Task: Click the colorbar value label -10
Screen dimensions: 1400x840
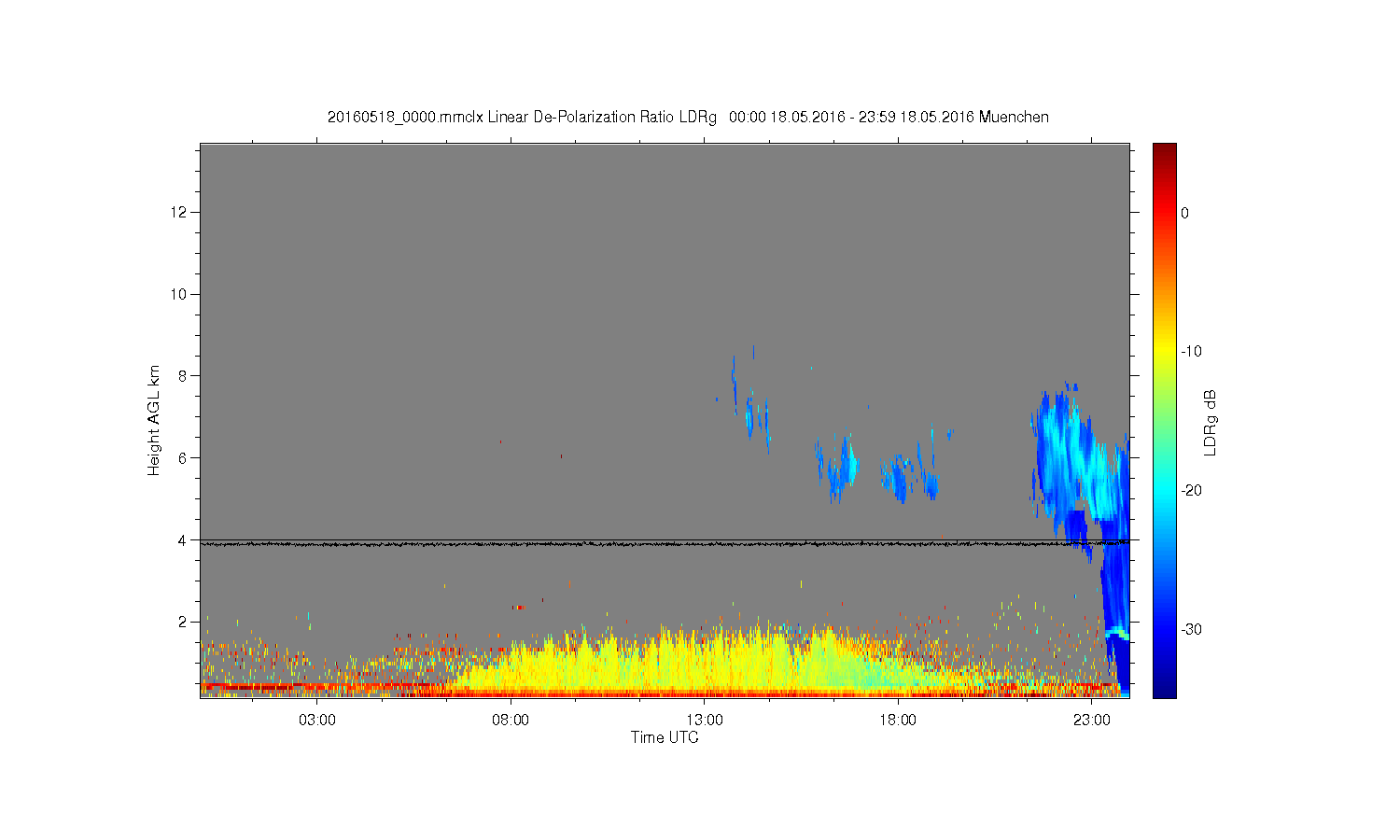Action: pyautogui.click(x=1191, y=352)
